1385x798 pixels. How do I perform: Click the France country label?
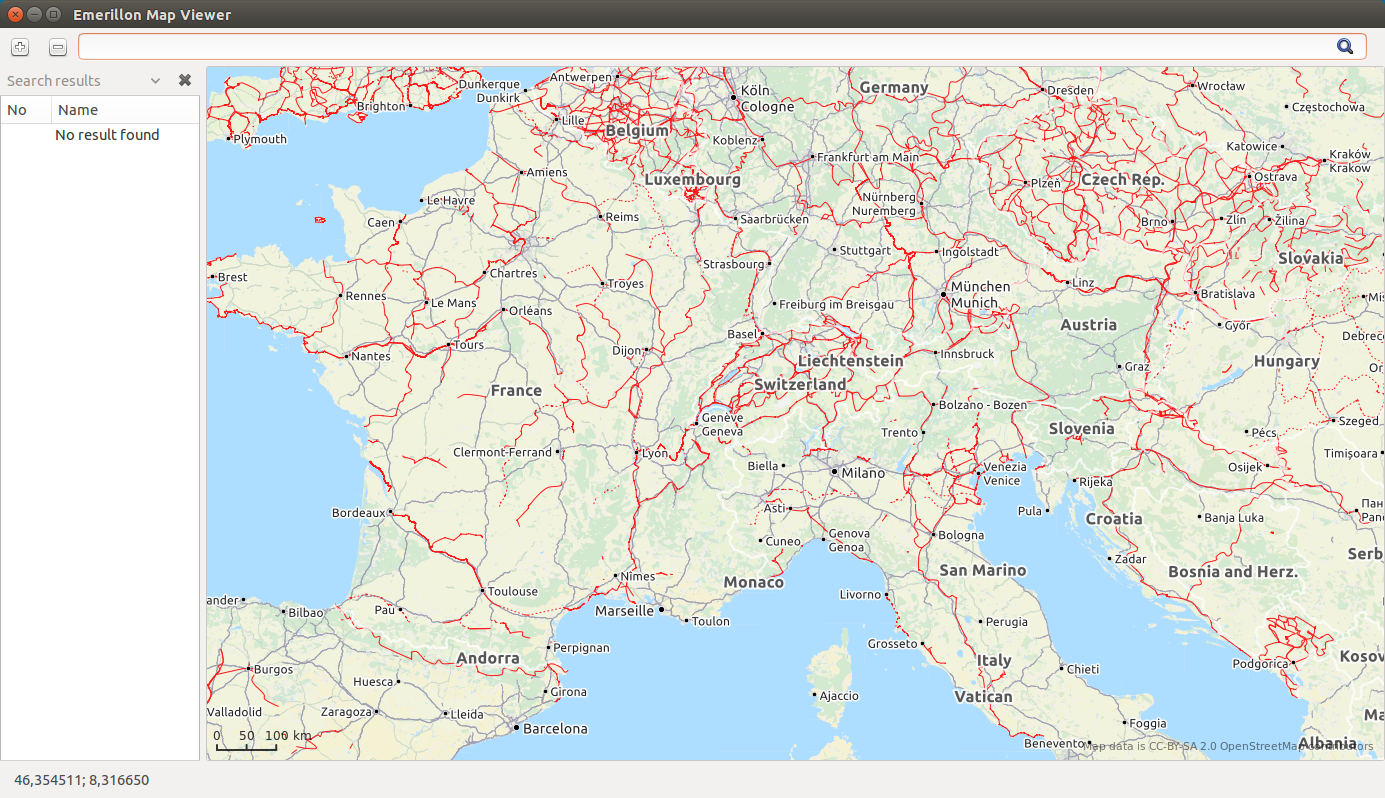click(x=516, y=390)
